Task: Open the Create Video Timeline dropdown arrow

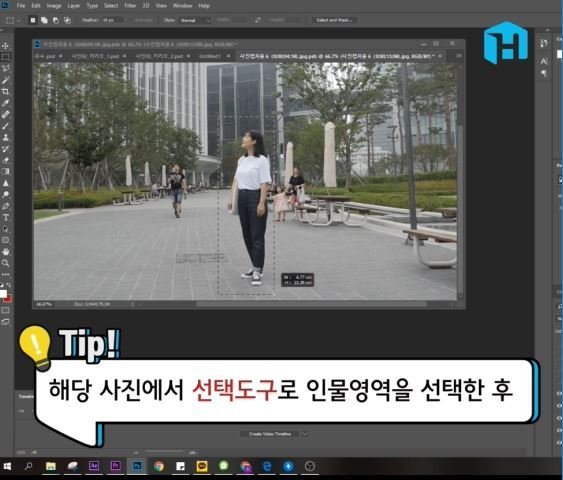Action: (305, 434)
